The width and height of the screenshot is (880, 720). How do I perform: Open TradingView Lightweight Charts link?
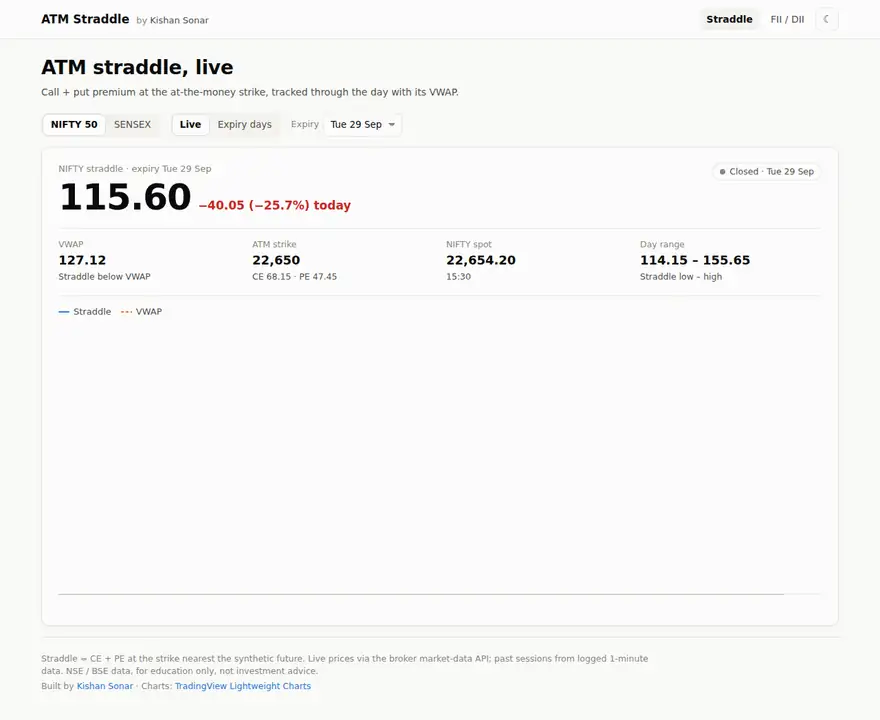point(243,686)
